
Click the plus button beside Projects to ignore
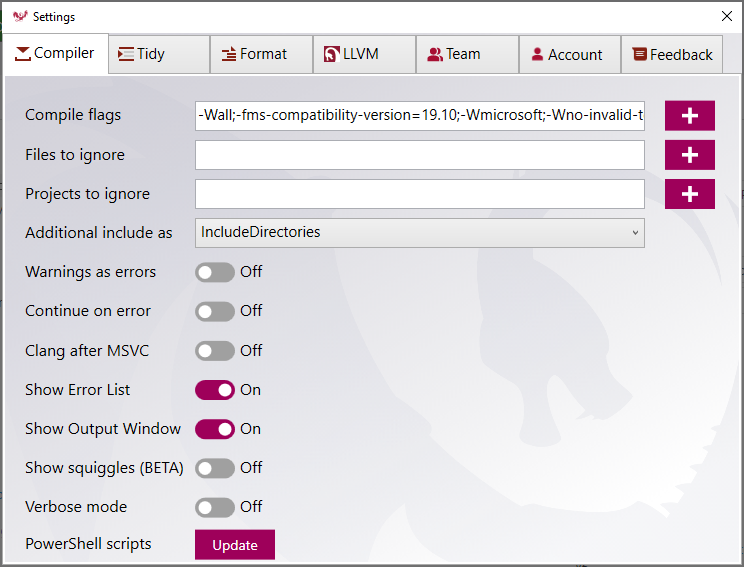click(x=690, y=194)
